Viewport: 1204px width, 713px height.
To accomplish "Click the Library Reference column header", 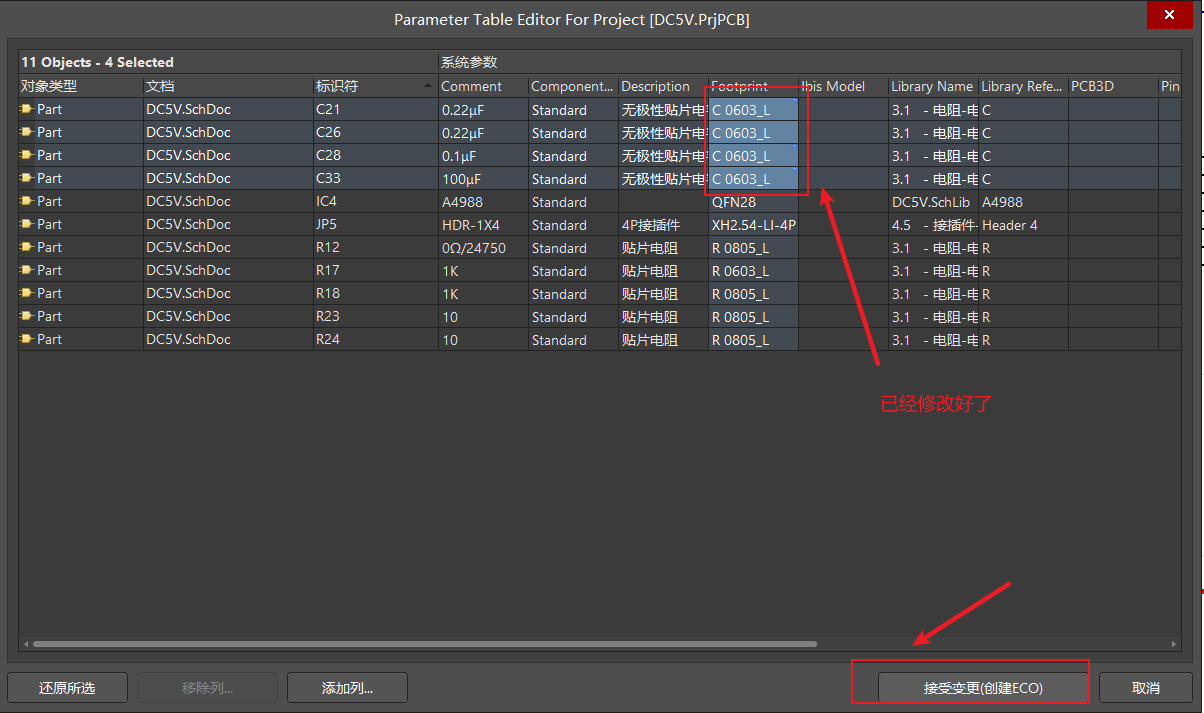I will [x=1023, y=86].
